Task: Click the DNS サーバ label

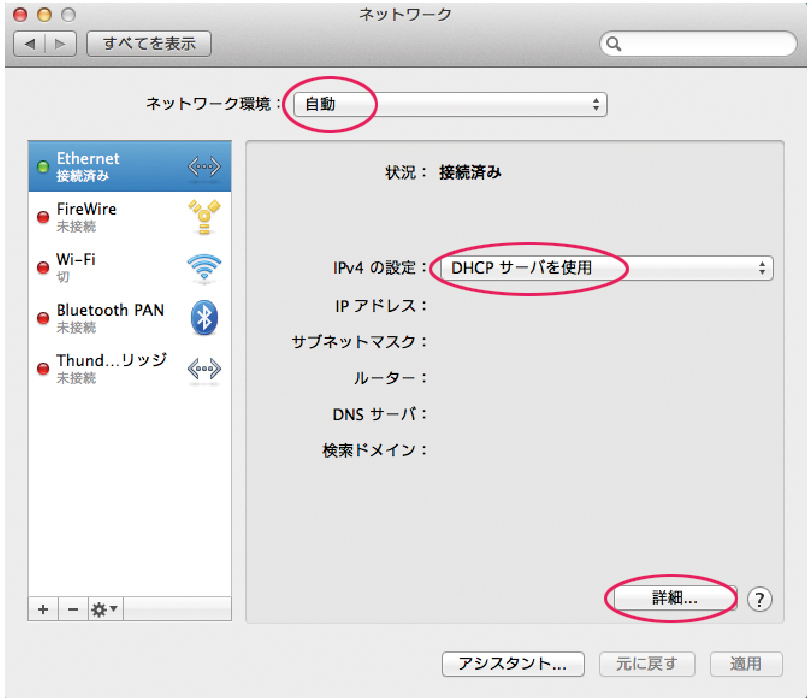Action: click(x=379, y=414)
